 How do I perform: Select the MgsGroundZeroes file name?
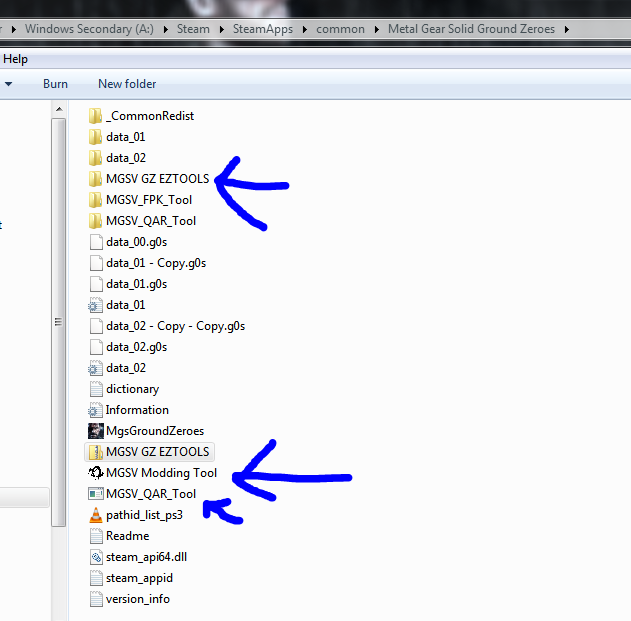click(x=155, y=431)
